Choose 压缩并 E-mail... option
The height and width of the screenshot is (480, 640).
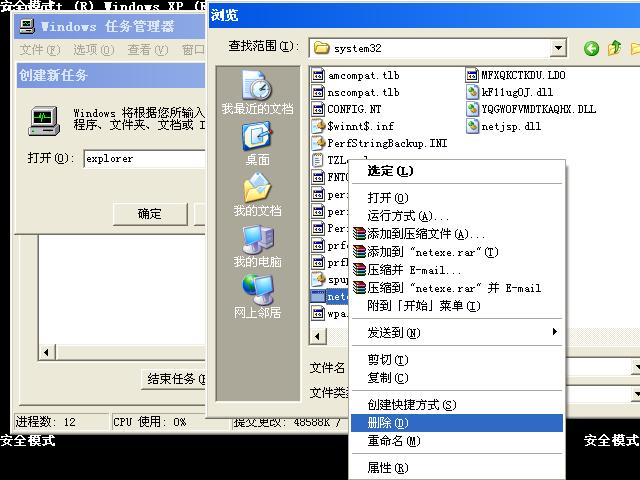pos(456,270)
